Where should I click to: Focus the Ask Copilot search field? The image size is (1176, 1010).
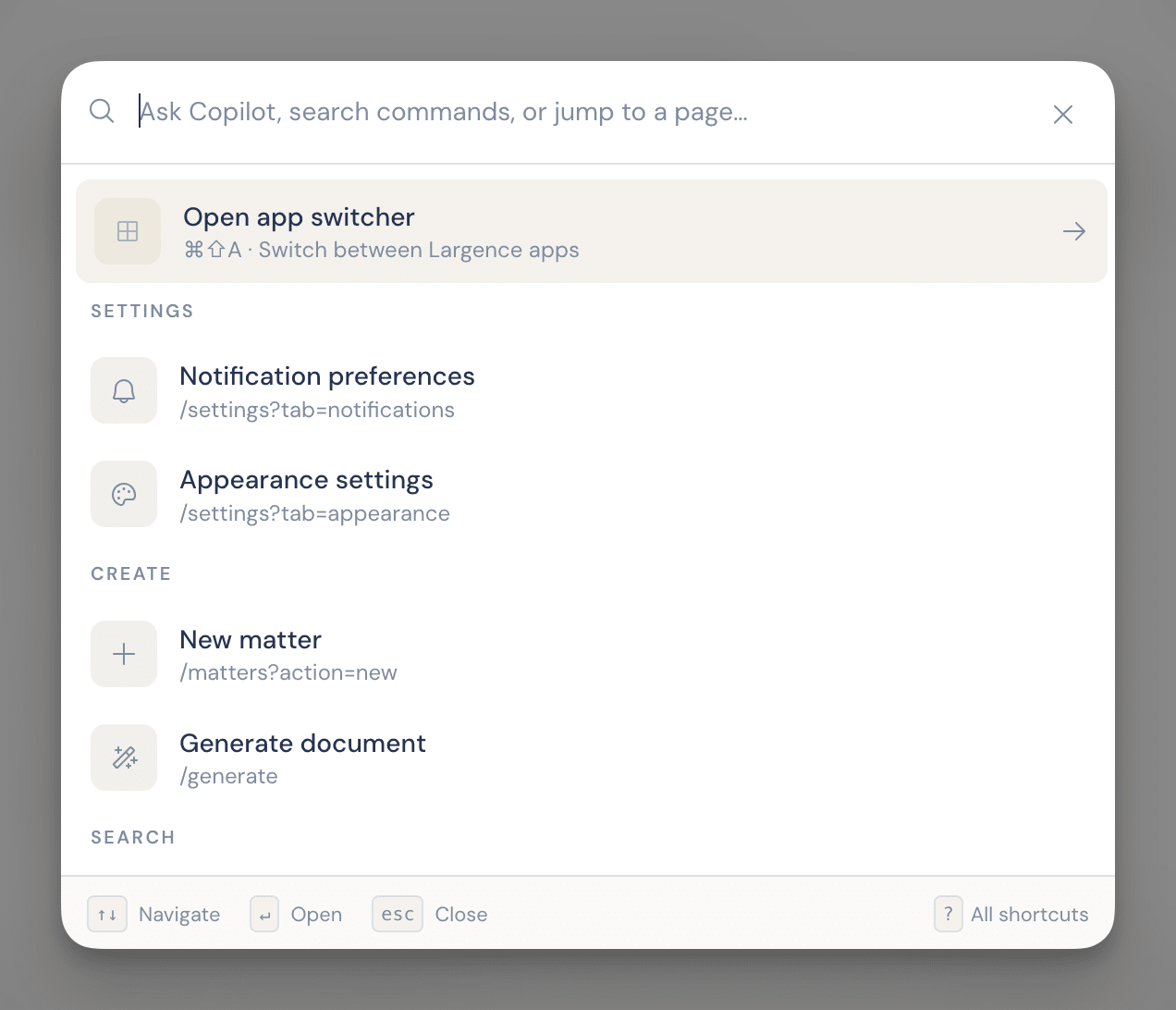click(x=582, y=112)
